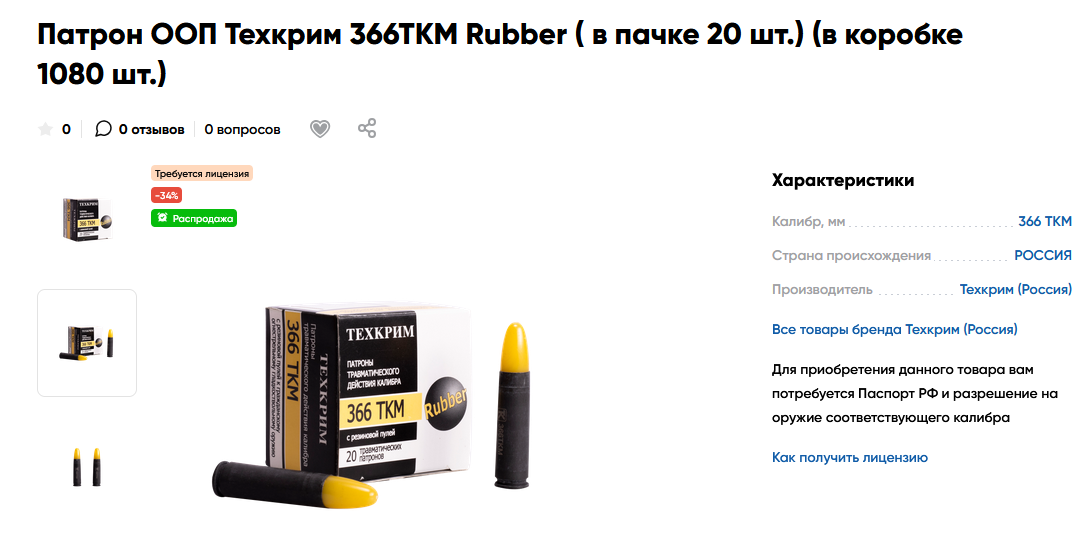Image resolution: width=1074 pixels, height=560 pixels.
Task: Select the box with bullets thumbnail
Action: [x=87, y=343]
